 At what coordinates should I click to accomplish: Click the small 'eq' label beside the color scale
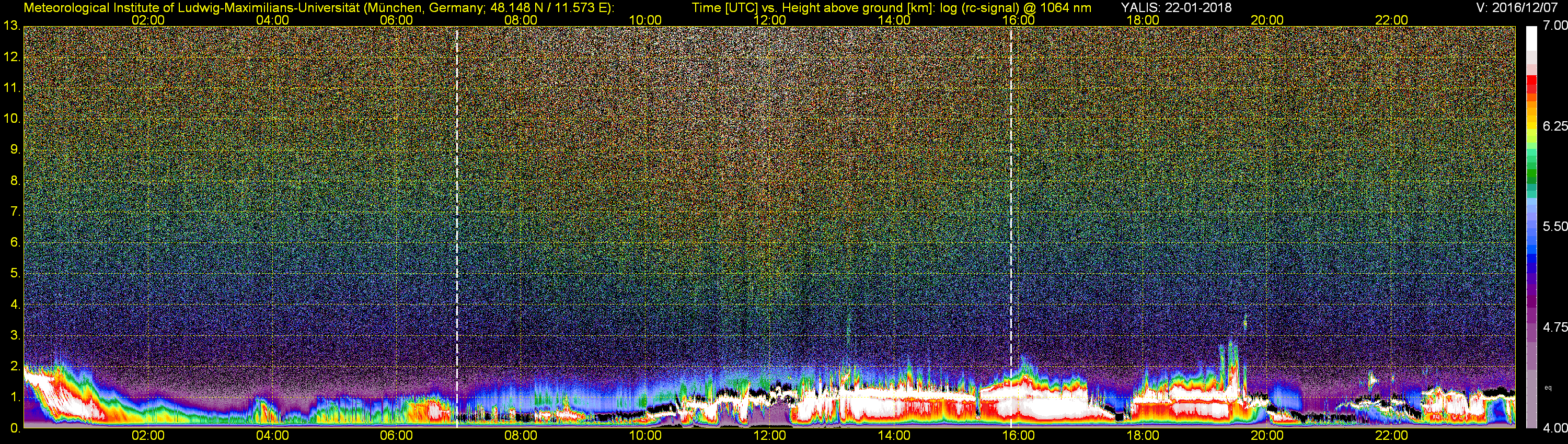(x=1549, y=388)
